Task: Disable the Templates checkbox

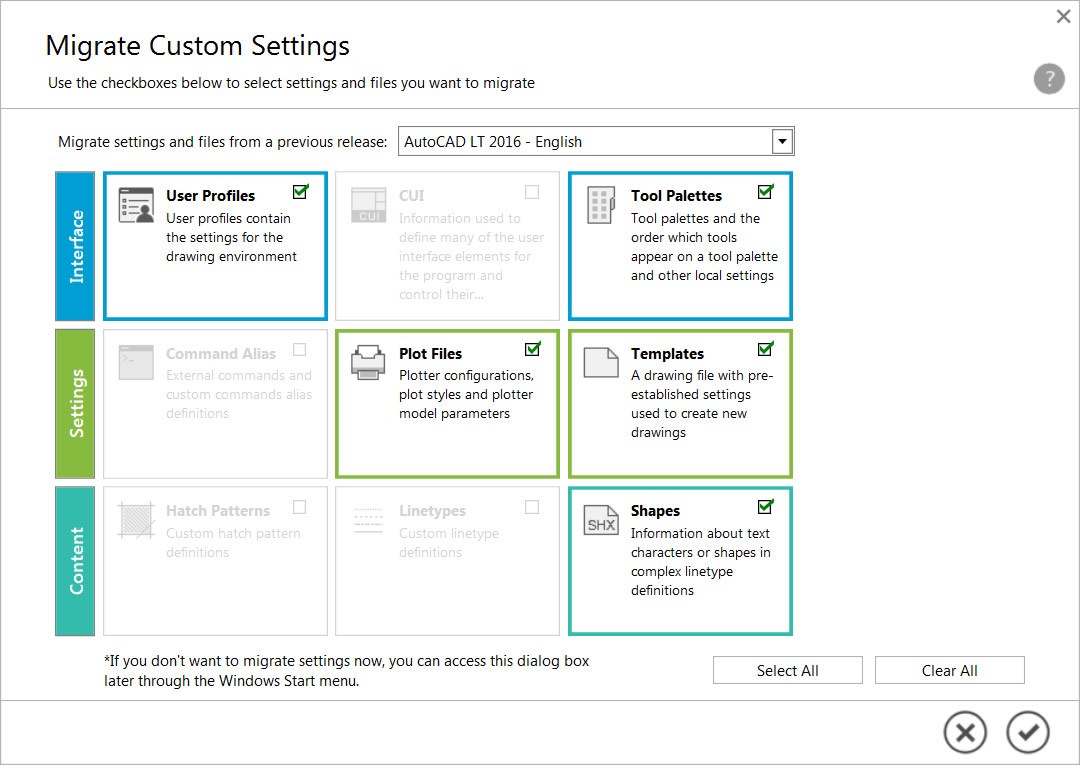Action: coord(765,349)
